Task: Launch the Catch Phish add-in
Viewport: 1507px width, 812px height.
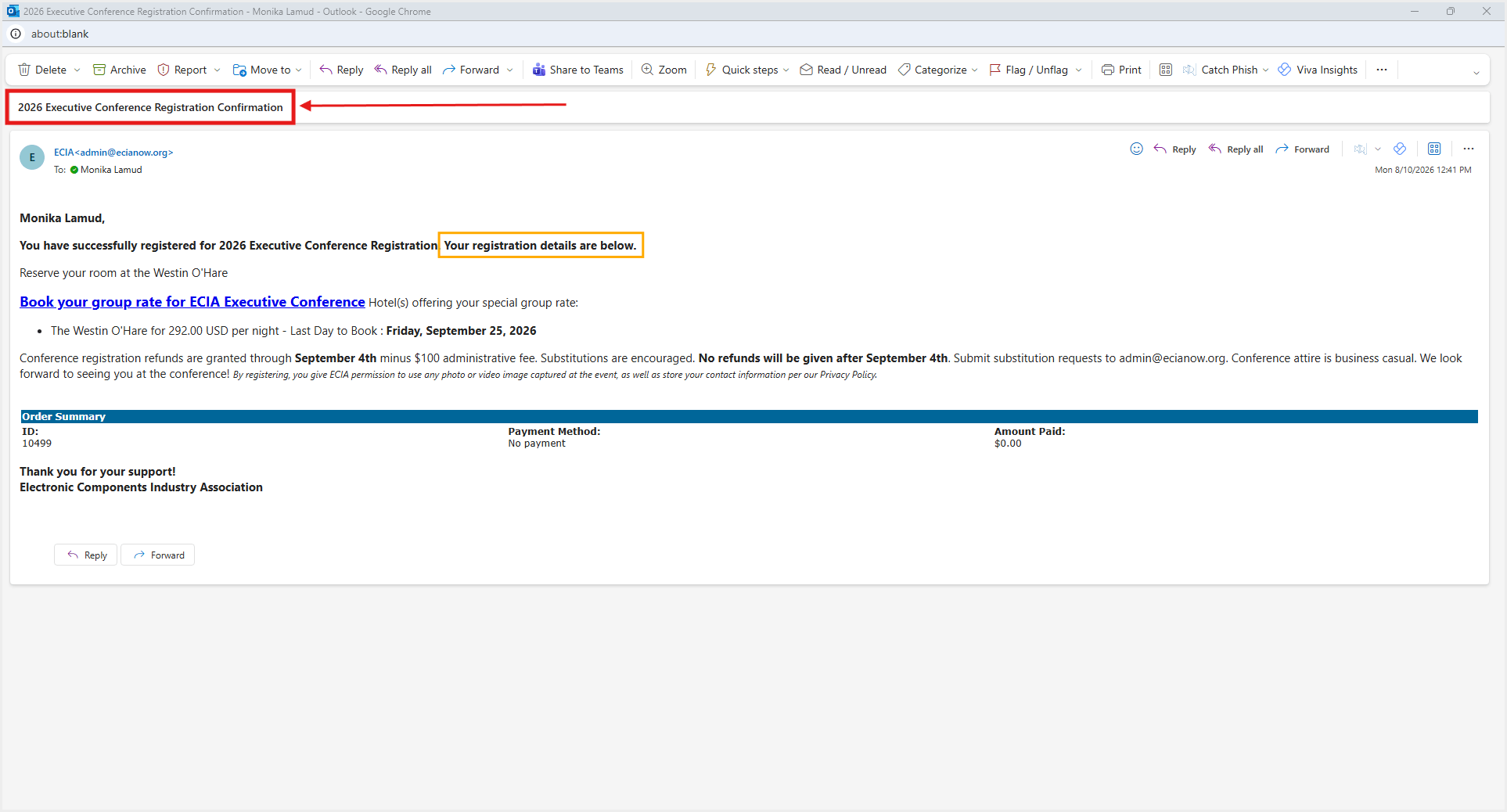Action: (x=1221, y=70)
